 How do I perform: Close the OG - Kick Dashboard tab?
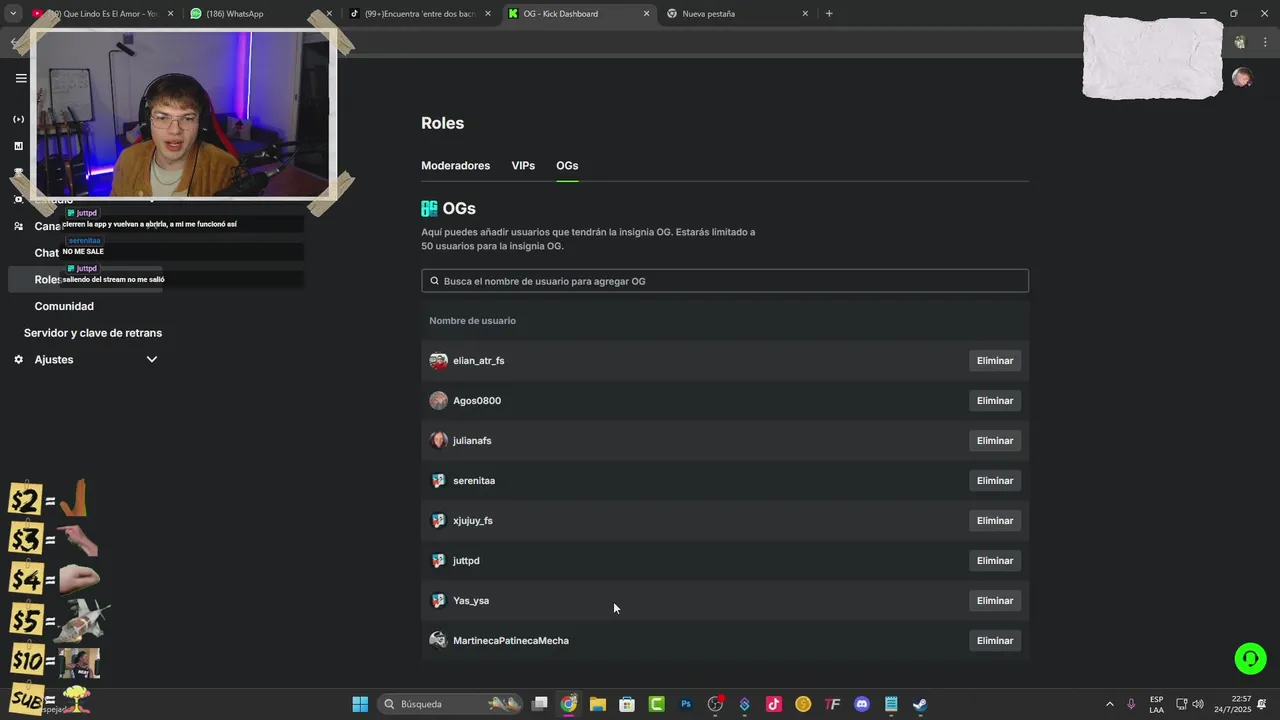[x=646, y=14]
